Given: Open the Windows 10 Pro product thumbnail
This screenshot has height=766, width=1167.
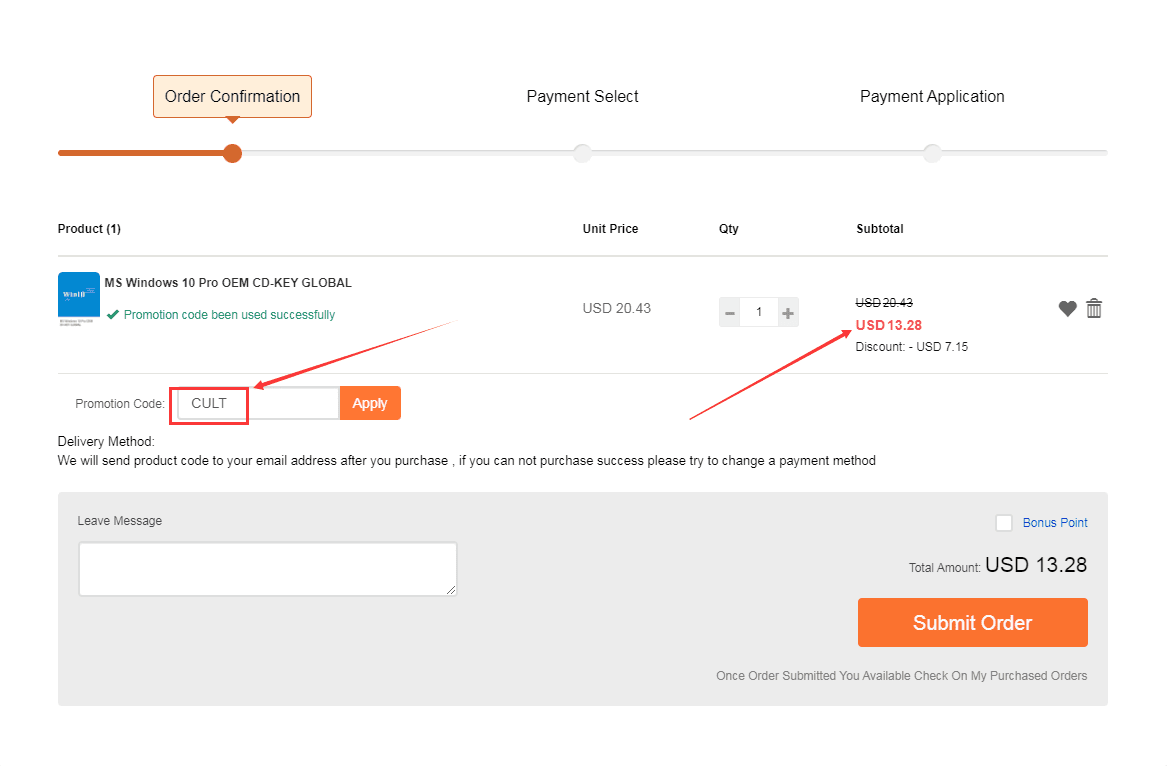Looking at the screenshot, I should pyautogui.click(x=79, y=299).
